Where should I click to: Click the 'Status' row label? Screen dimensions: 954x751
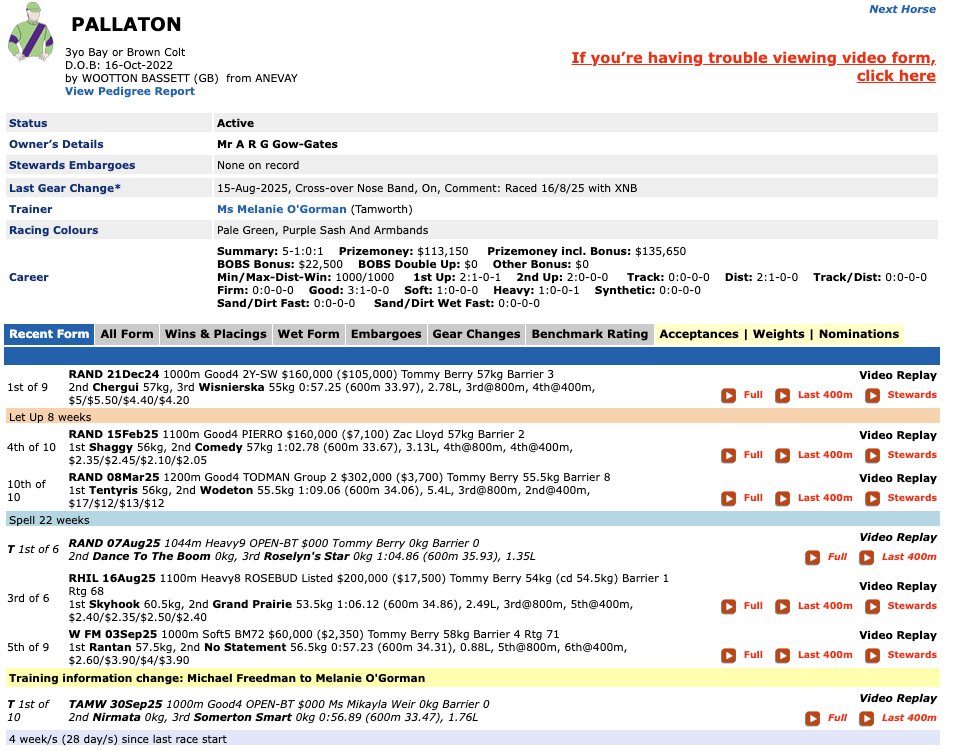pyautogui.click(x=28, y=124)
